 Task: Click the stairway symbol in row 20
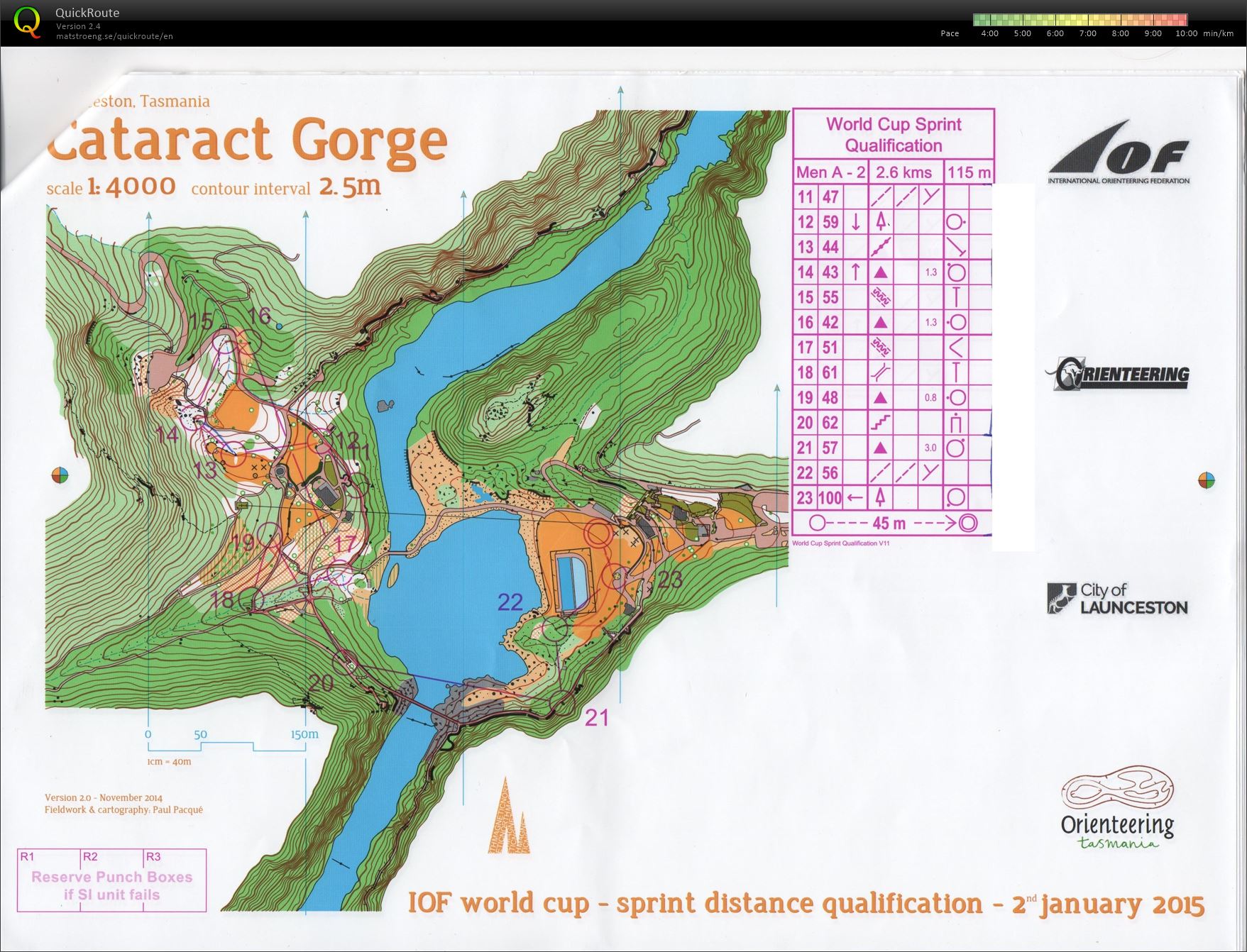click(881, 423)
